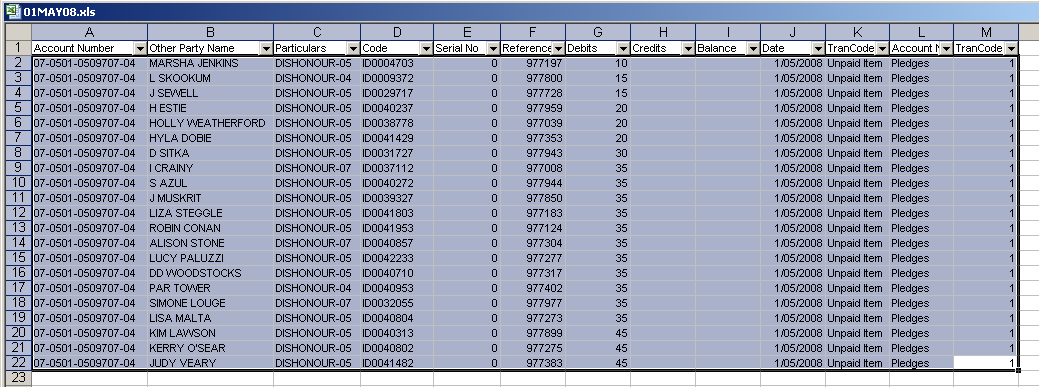The width and height of the screenshot is (1039, 387).
Task: Click reference cell 977959
Action: tap(533, 108)
